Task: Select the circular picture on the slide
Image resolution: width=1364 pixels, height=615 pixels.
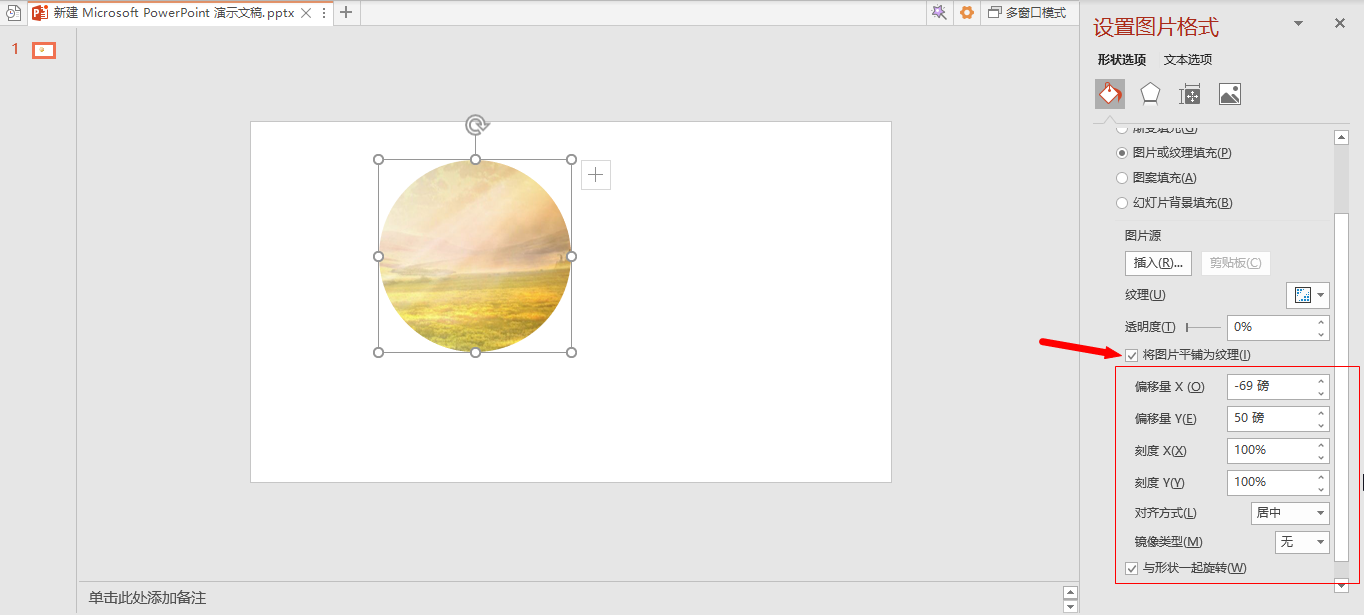Action: coord(475,256)
